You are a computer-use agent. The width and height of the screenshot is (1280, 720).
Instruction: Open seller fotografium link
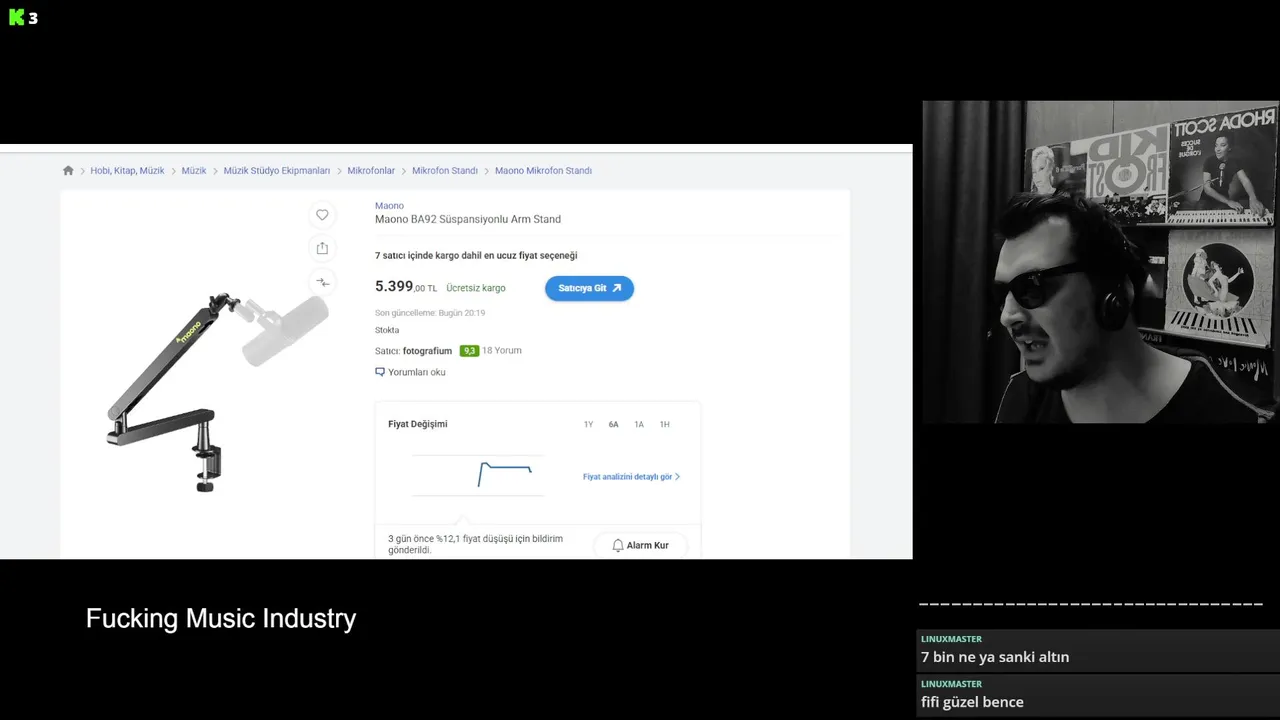pyautogui.click(x=427, y=351)
